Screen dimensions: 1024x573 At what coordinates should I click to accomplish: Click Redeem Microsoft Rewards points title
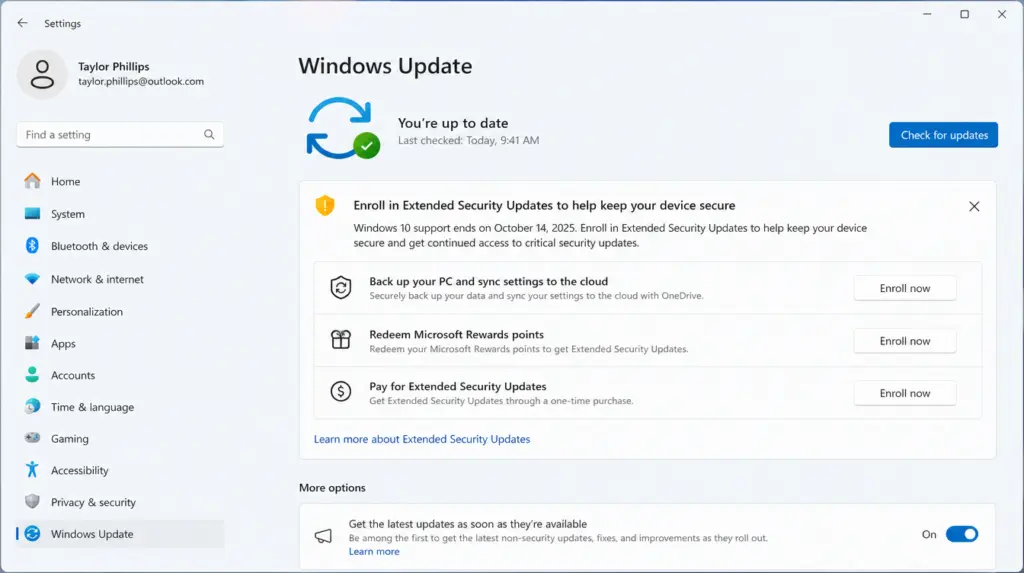click(456, 334)
